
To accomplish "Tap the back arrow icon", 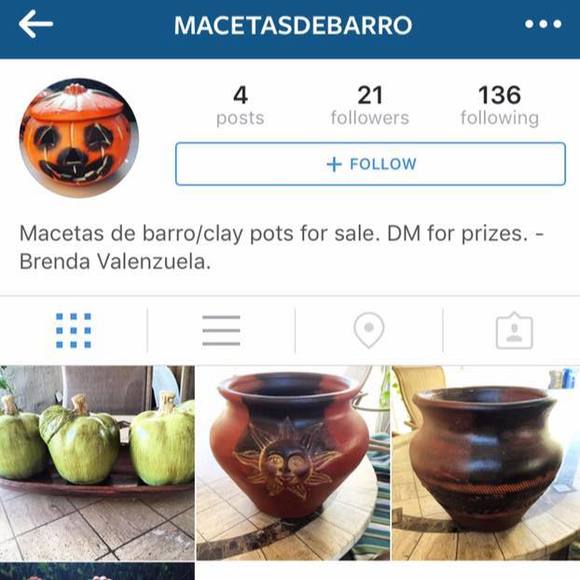I will [36, 24].
